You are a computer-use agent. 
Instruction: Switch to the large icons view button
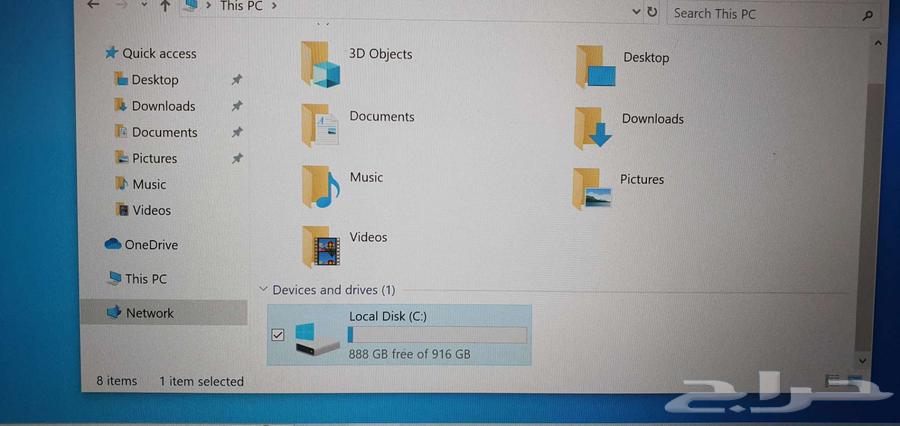[x=854, y=380]
